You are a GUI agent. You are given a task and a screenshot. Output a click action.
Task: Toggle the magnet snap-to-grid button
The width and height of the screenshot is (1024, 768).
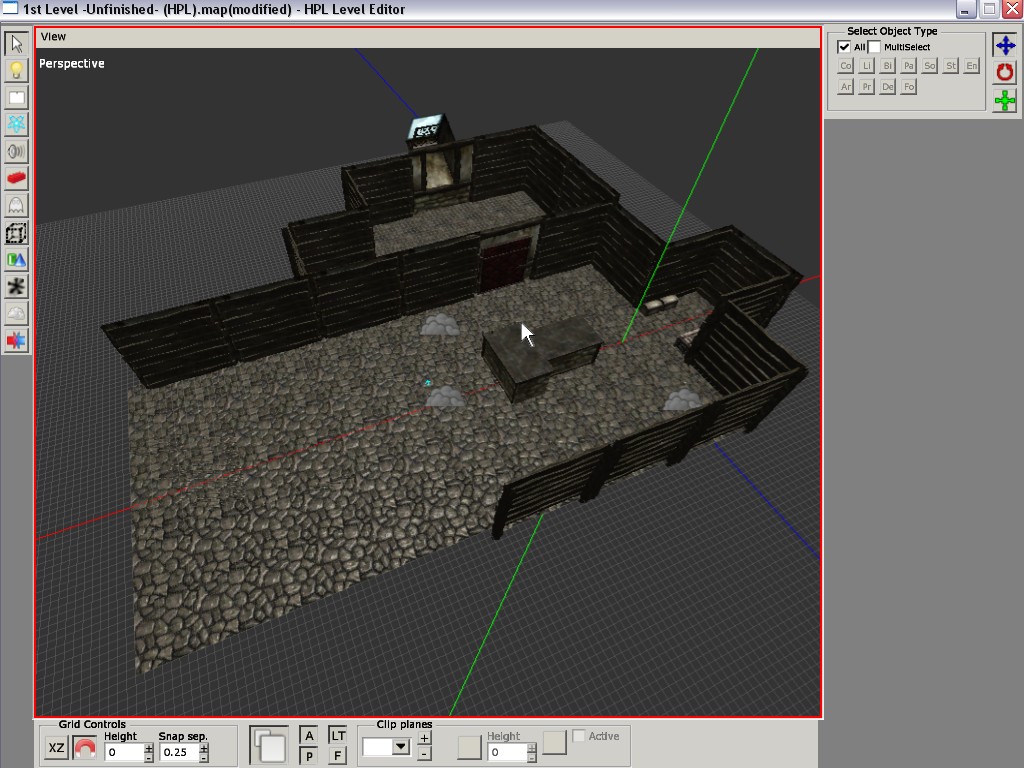[85, 748]
